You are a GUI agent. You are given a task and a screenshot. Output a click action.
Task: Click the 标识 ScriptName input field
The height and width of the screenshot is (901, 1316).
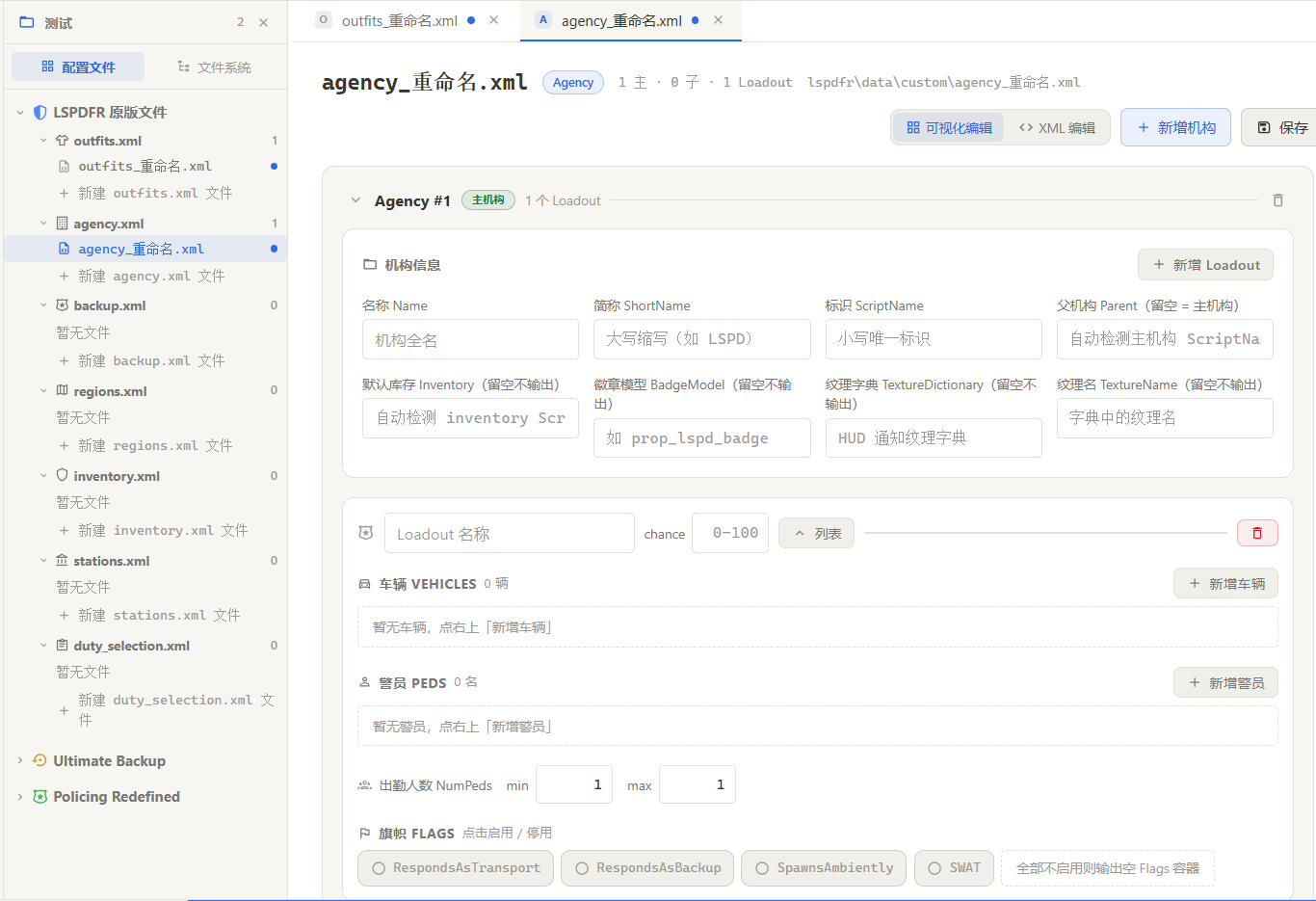(934, 339)
